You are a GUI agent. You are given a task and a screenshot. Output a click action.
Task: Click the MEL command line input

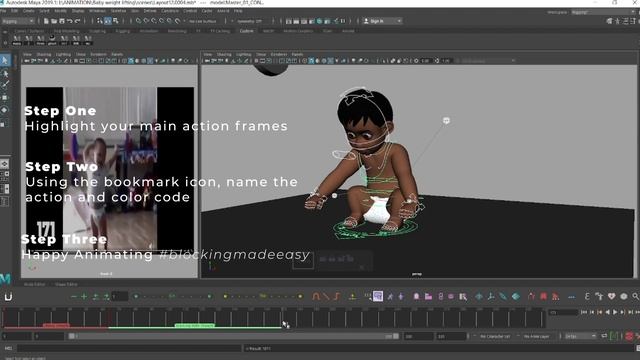tap(129, 348)
